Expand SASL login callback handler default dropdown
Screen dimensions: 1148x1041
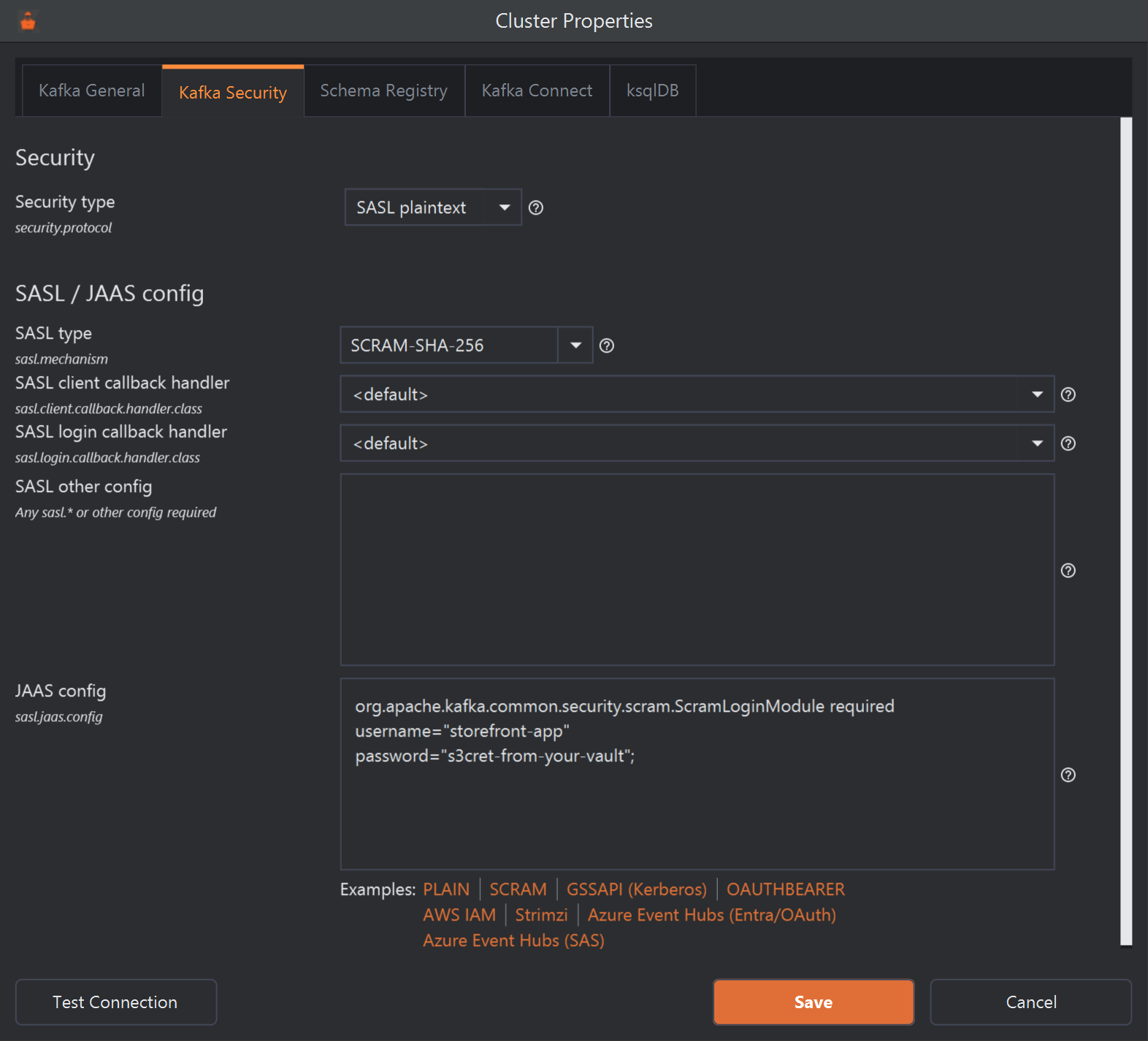697,443
